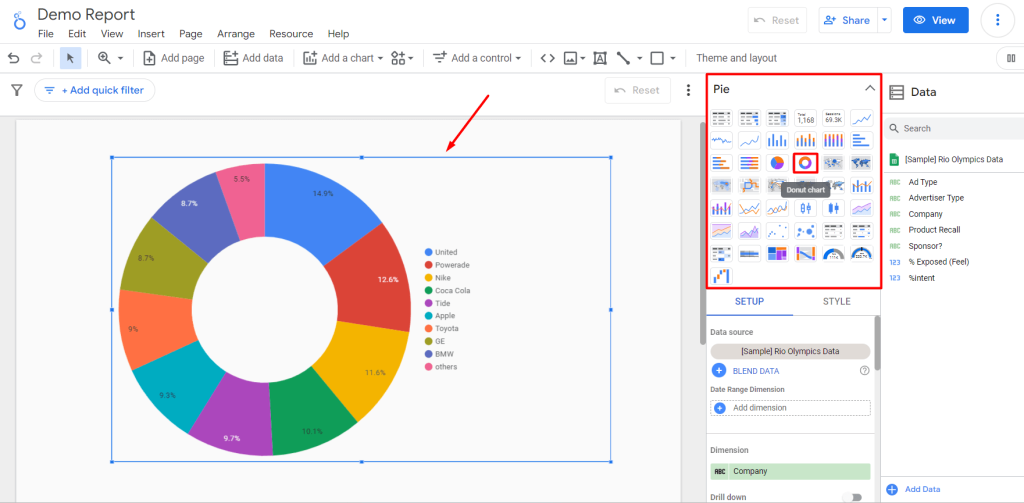Select the bubble chart type
Screen dimensions: 1024x503
pyautogui.click(x=805, y=231)
